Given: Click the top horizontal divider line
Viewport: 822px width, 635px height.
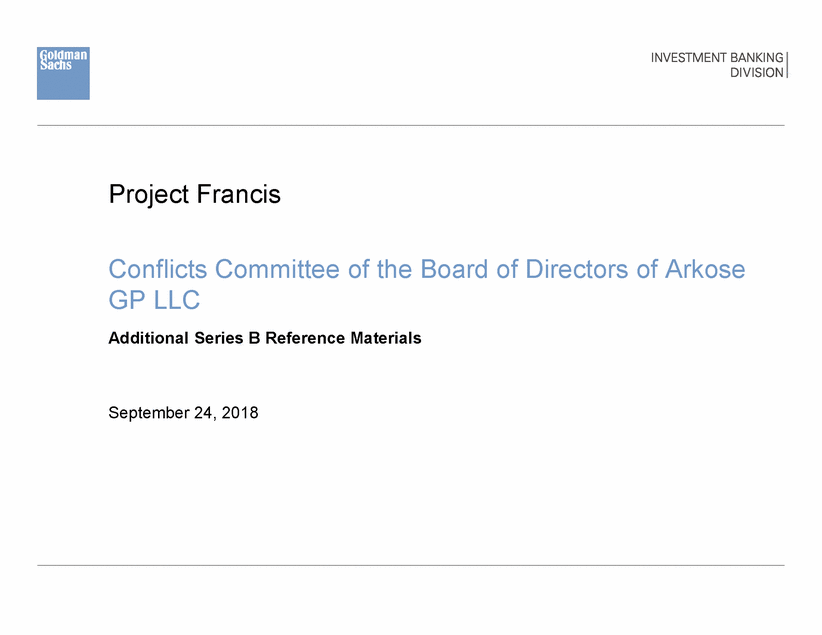Looking at the screenshot, I should coord(410,125).
